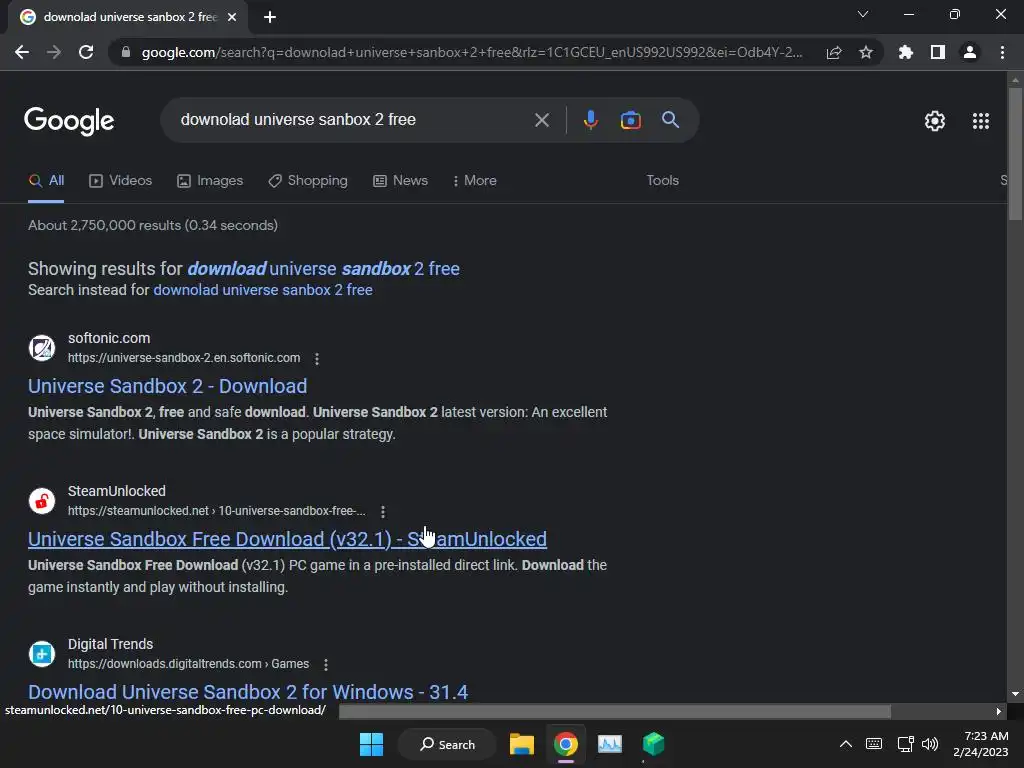Image resolution: width=1024 pixels, height=768 pixels.
Task: Reload the current page
Action: [86, 52]
